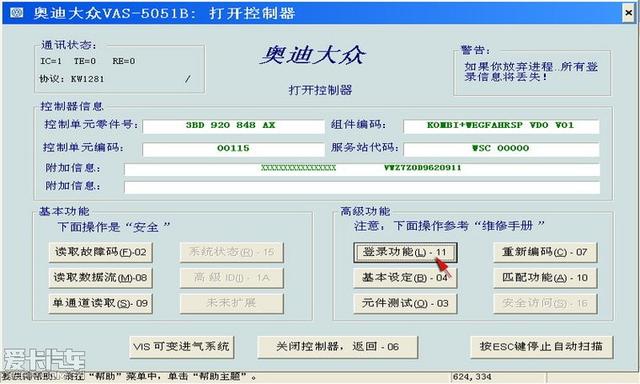The width and height of the screenshot is (640, 384).
Task: Click the first 附加信息 field
Action: (362, 169)
